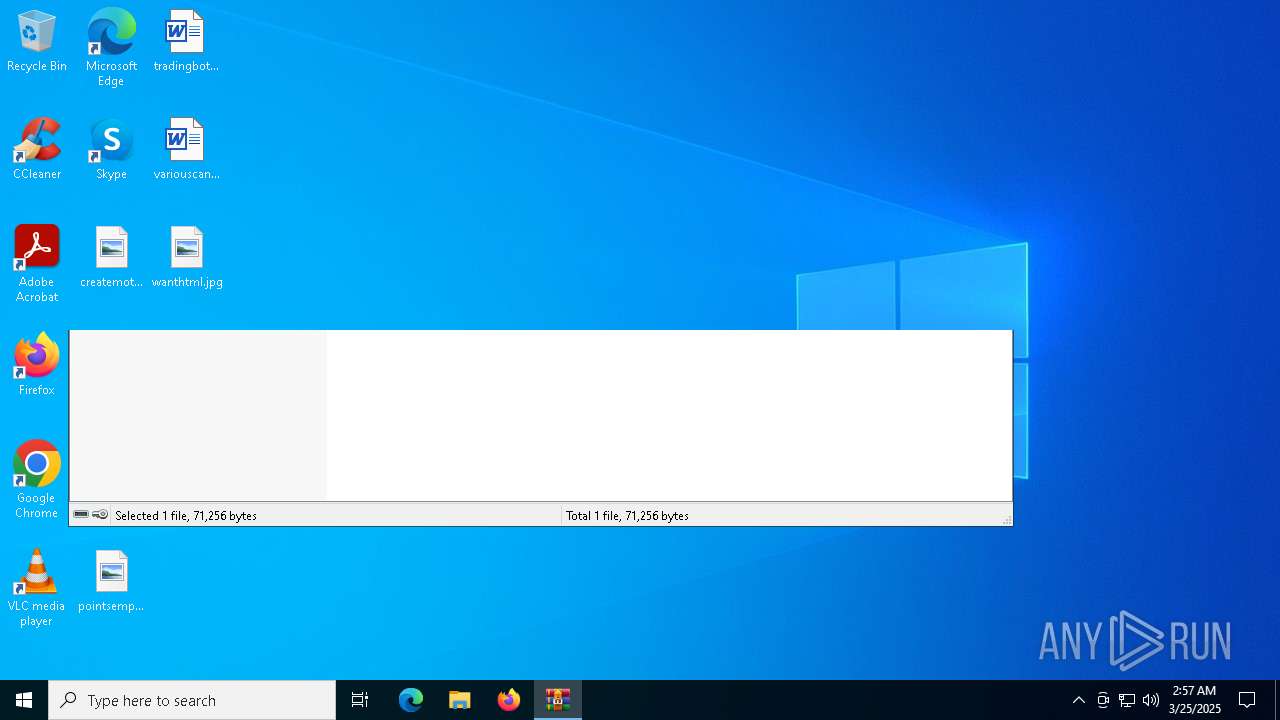Click 'Selected 1 file, 71,256 bytes' status text
The width and height of the screenshot is (1280, 720).
tap(186, 516)
